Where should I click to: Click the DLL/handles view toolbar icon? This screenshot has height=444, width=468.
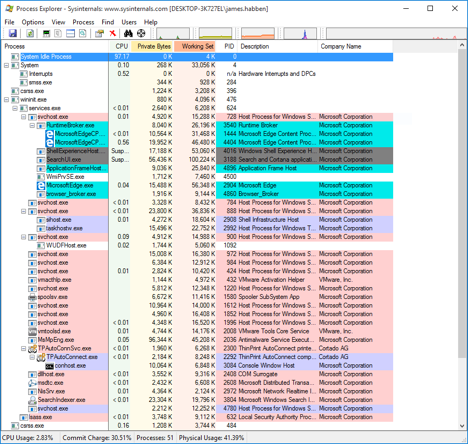82,33
